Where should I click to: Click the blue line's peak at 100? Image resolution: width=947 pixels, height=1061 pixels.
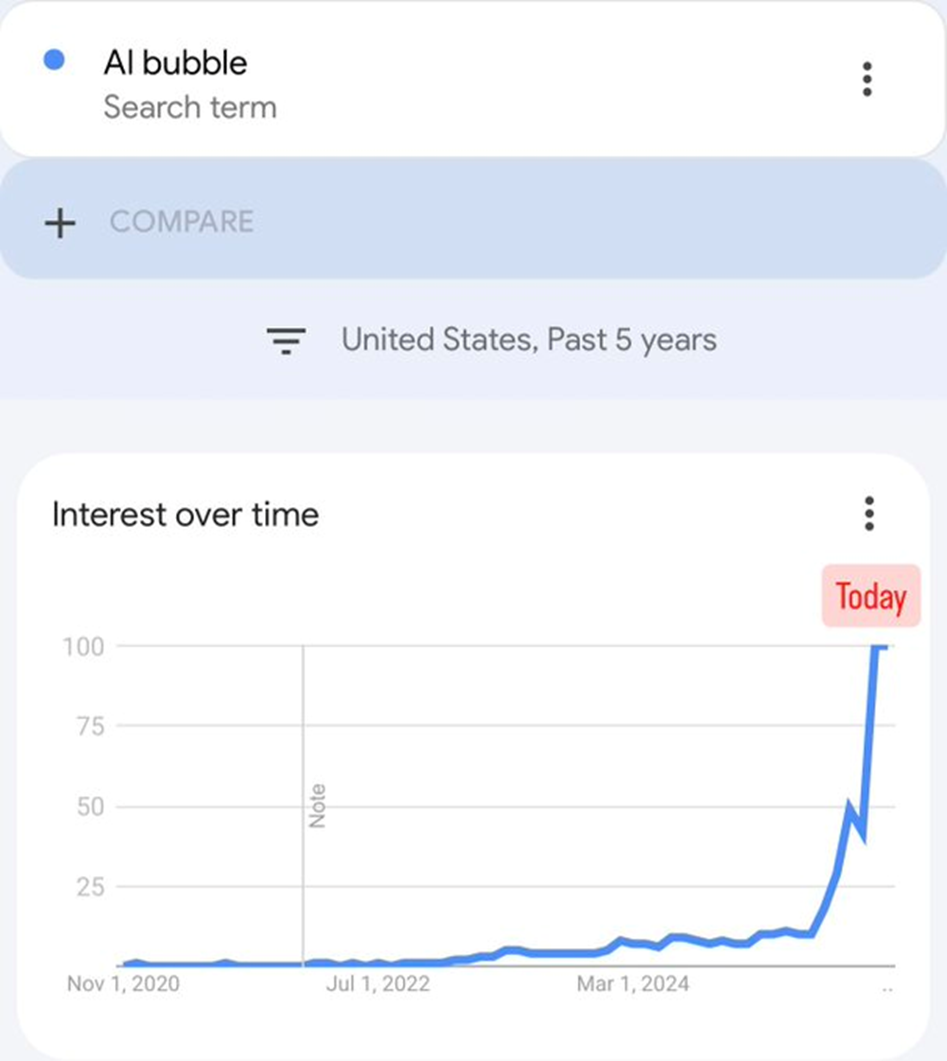coord(880,647)
